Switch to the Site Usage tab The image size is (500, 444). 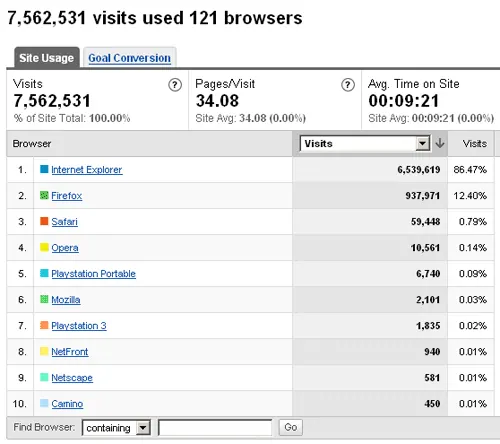[47, 58]
